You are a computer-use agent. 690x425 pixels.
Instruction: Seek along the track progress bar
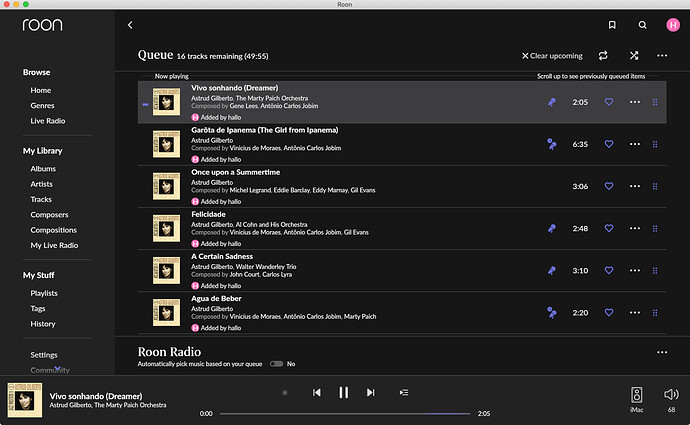[x=345, y=414]
